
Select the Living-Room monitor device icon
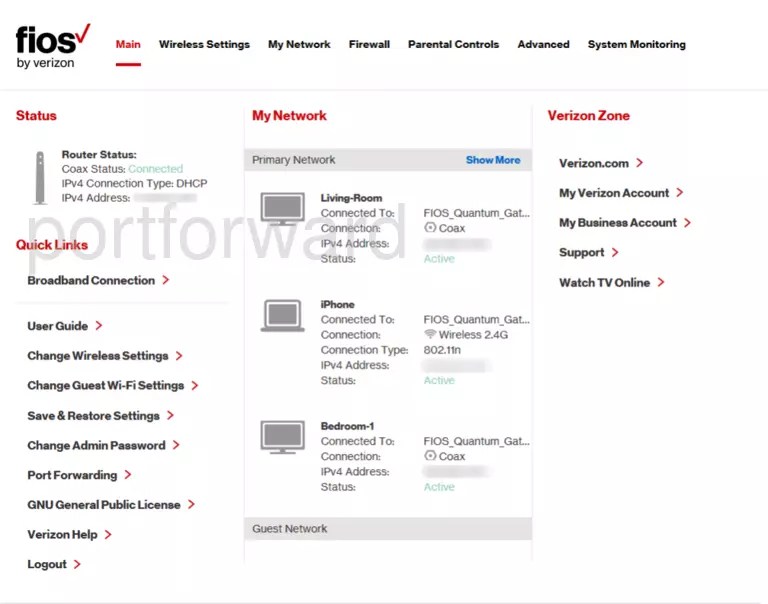tap(282, 209)
